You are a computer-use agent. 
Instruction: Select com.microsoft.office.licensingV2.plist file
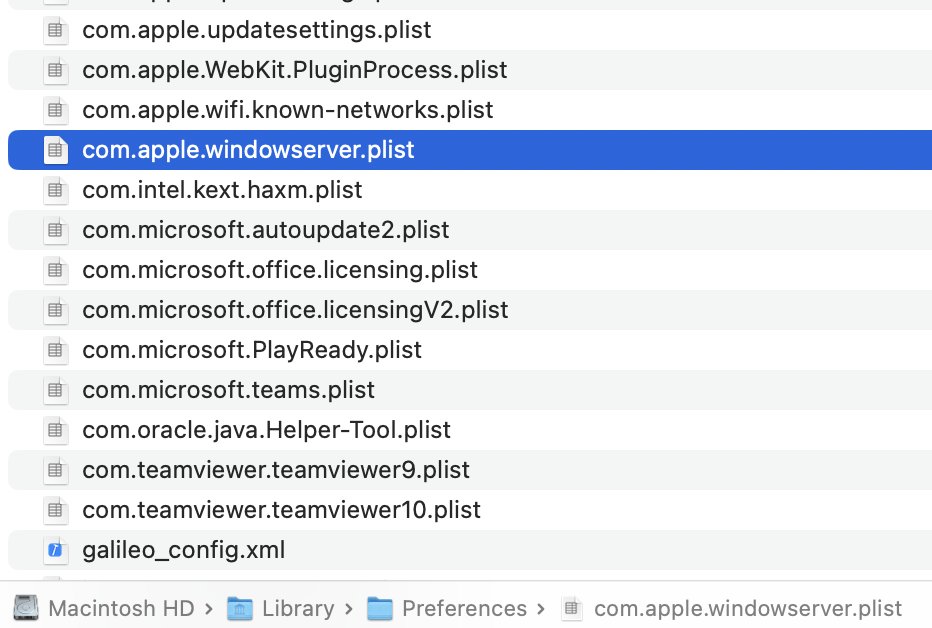(295, 310)
